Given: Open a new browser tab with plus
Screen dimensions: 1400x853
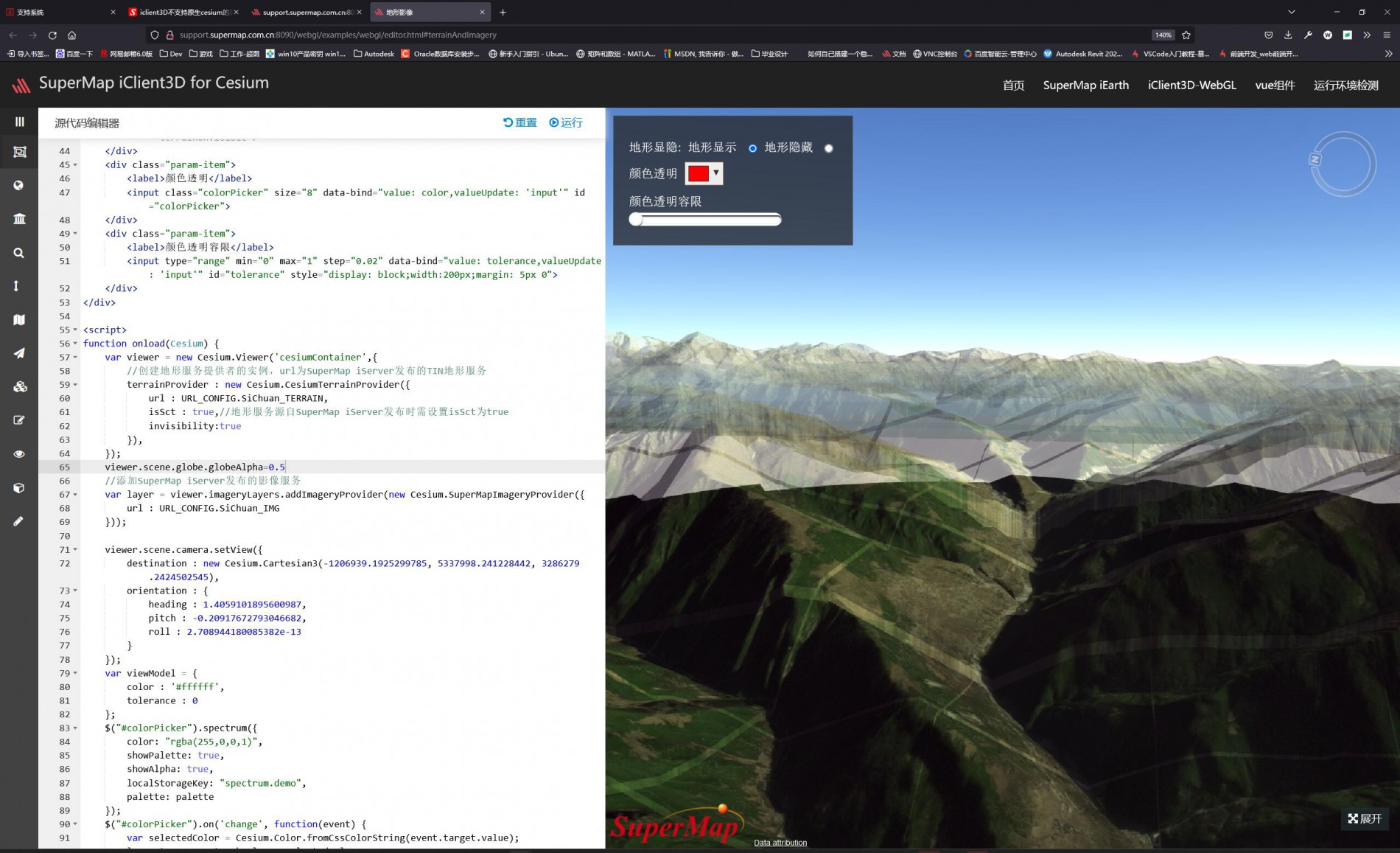Looking at the screenshot, I should pyautogui.click(x=503, y=12).
